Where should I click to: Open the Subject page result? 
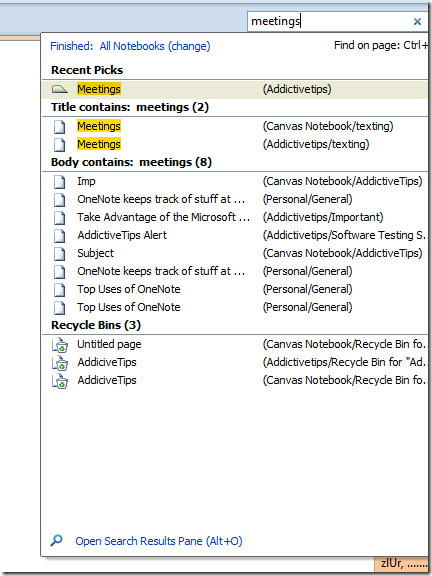pos(235,253)
